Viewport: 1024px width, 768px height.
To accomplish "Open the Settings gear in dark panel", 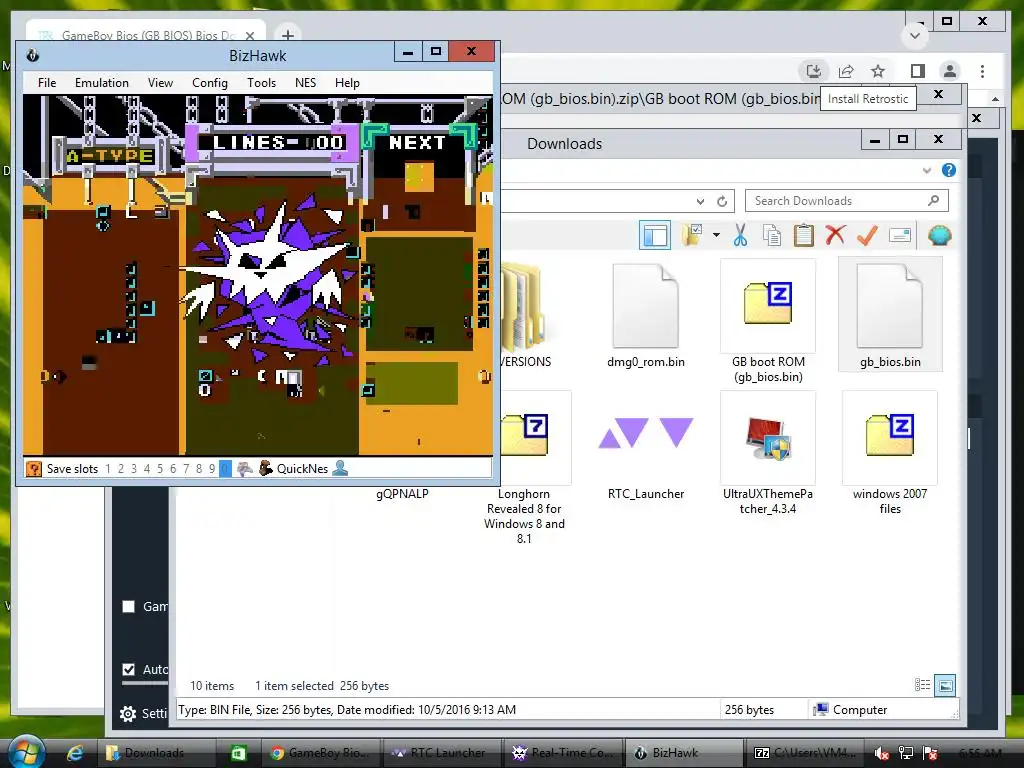I will point(128,714).
